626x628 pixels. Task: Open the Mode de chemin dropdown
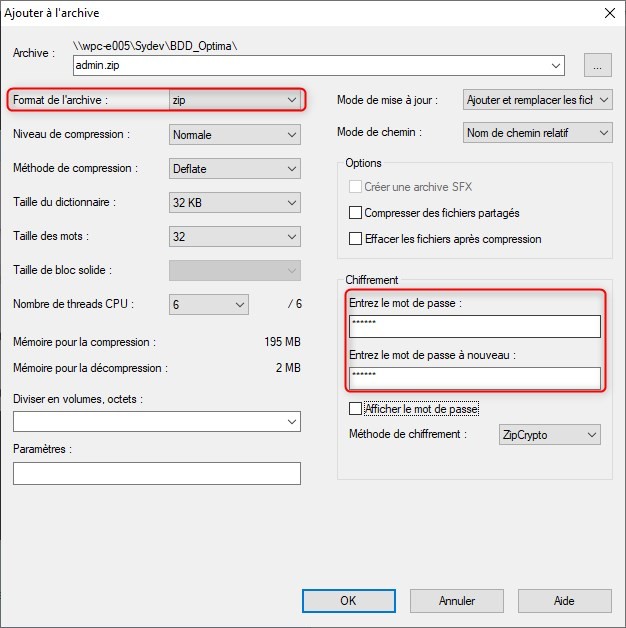point(537,133)
